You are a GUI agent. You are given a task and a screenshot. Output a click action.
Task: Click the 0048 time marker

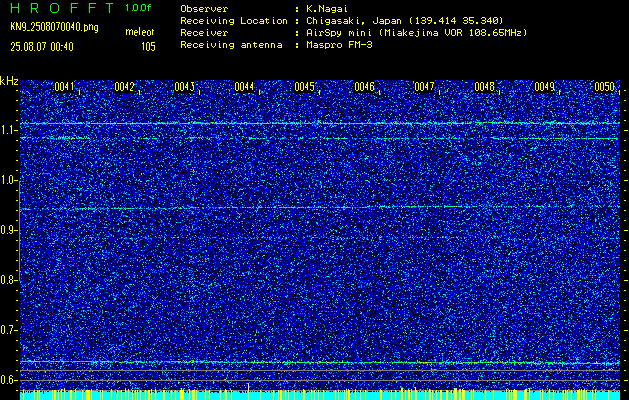485,87
